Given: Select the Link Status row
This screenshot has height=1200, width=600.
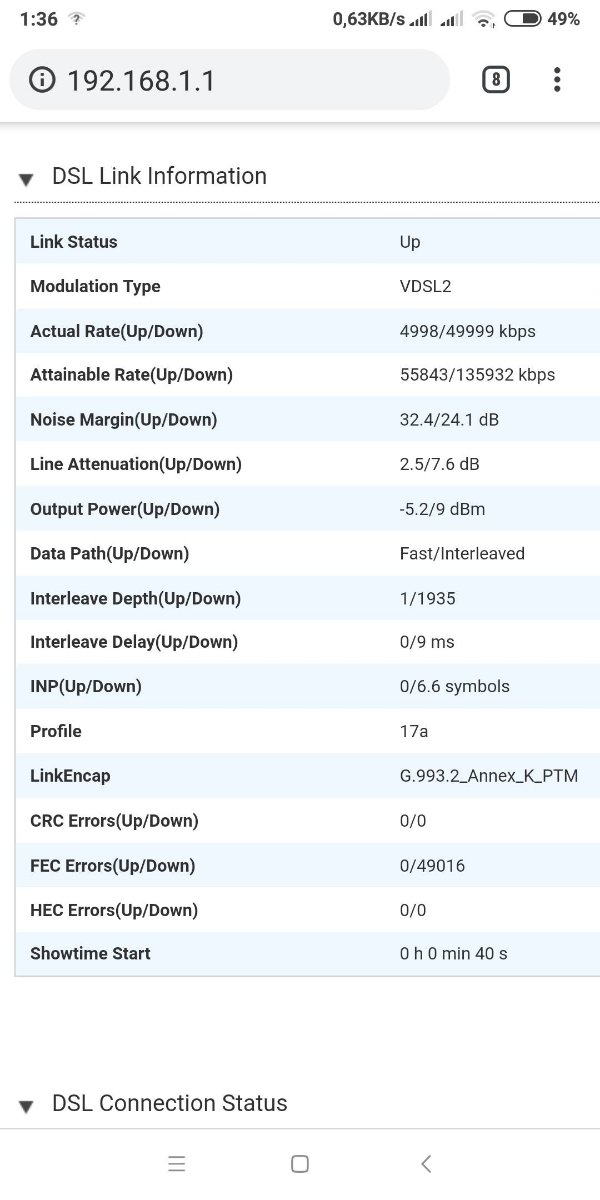Looking at the screenshot, I should pyautogui.click(x=307, y=242).
